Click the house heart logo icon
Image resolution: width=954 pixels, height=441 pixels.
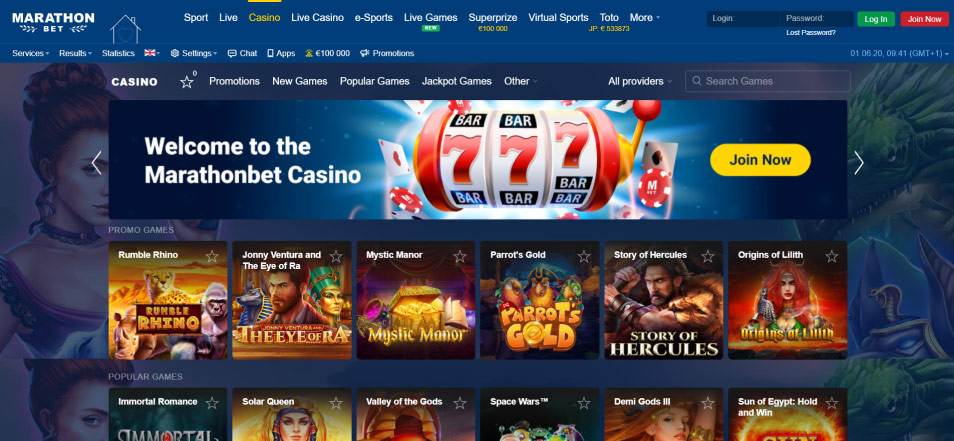click(125, 29)
